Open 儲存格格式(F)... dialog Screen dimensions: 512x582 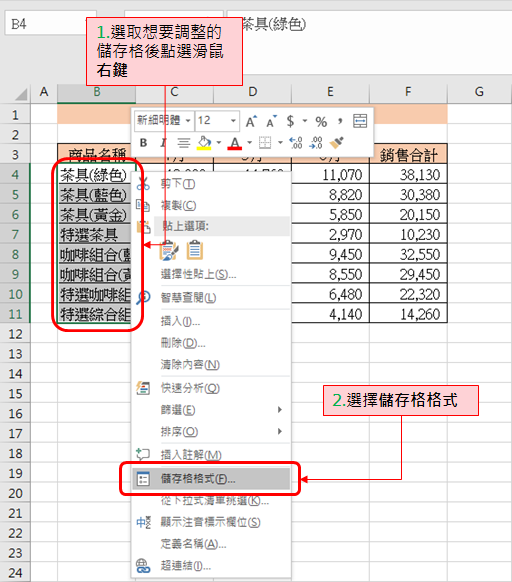[x=211, y=479]
